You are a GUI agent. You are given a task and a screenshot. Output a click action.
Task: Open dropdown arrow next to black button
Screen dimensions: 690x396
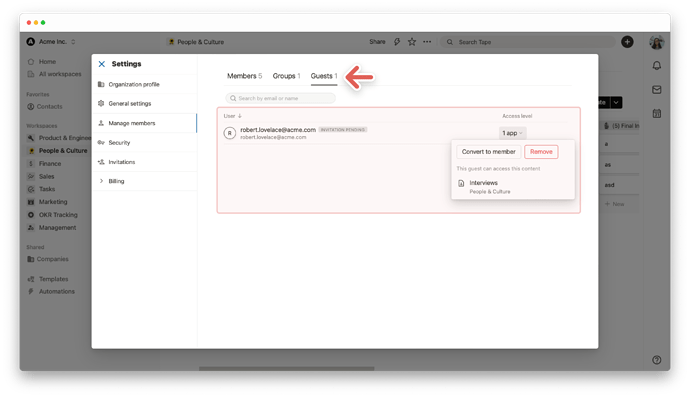616,103
